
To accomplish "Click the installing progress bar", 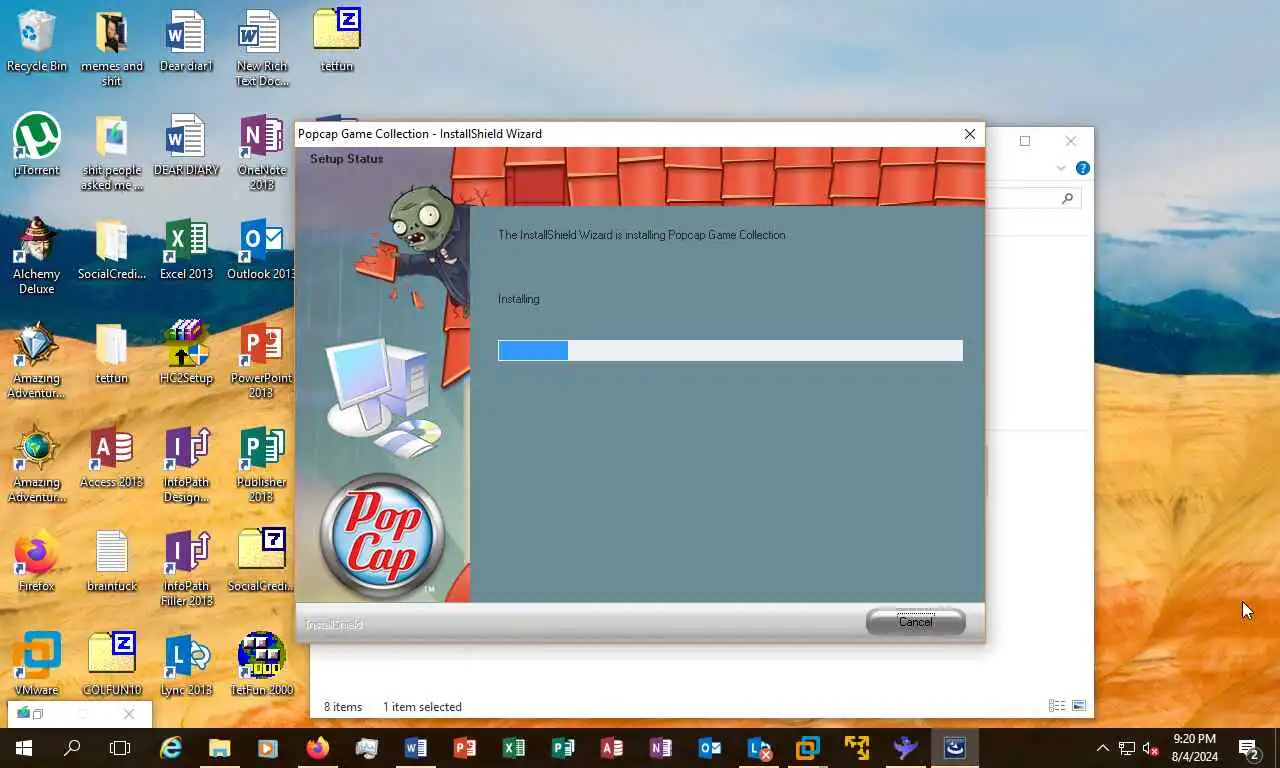I will [x=730, y=350].
